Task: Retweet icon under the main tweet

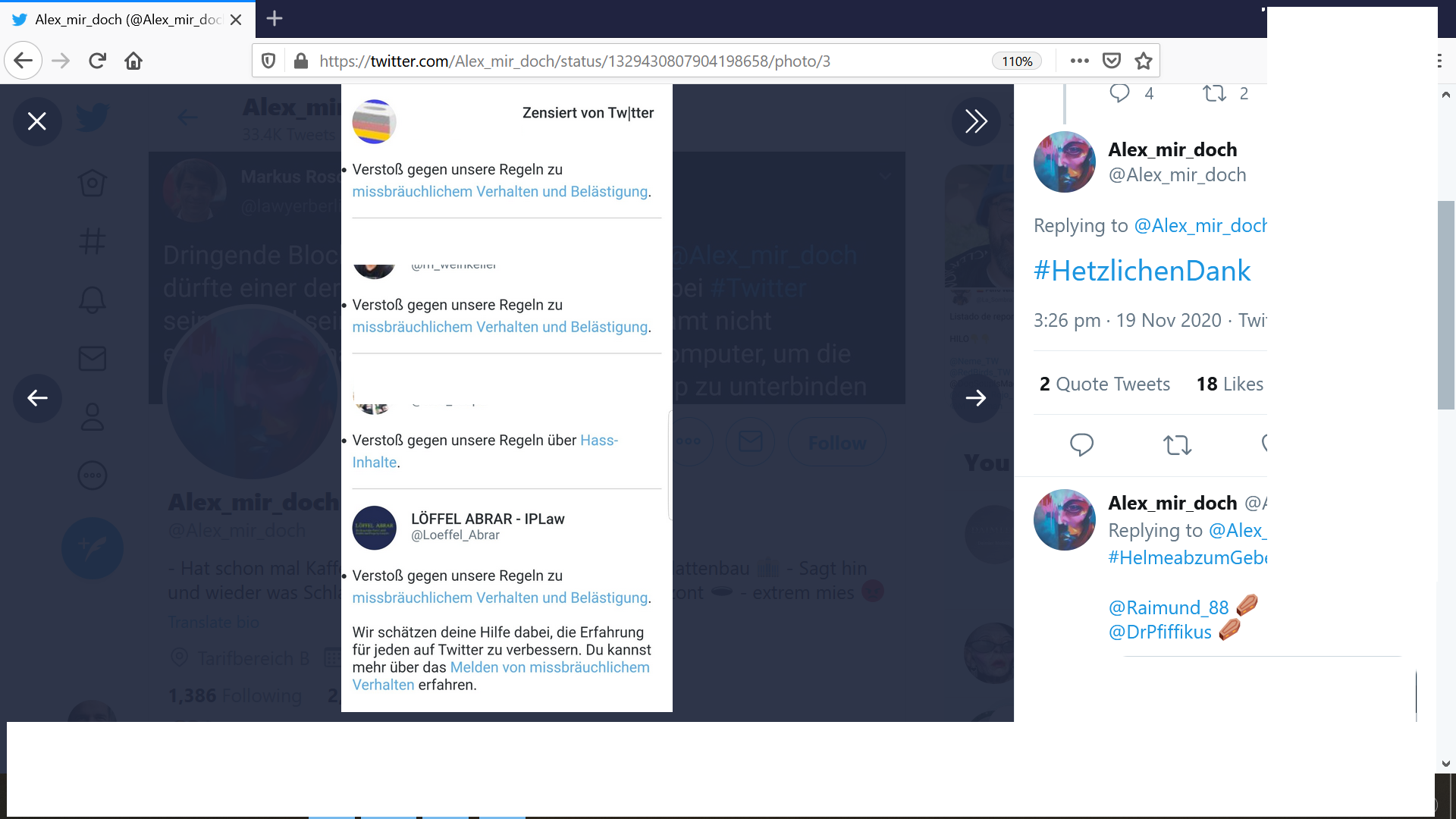Action: pyautogui.click(x=1177, y=444)
